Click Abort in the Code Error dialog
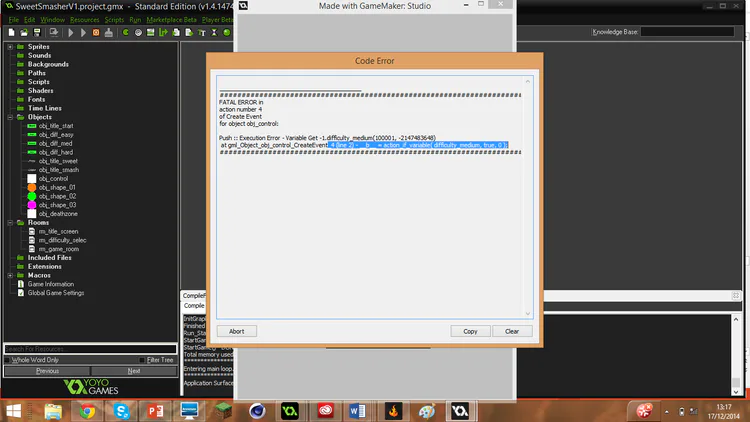750x422 pixels. [237, 331]
